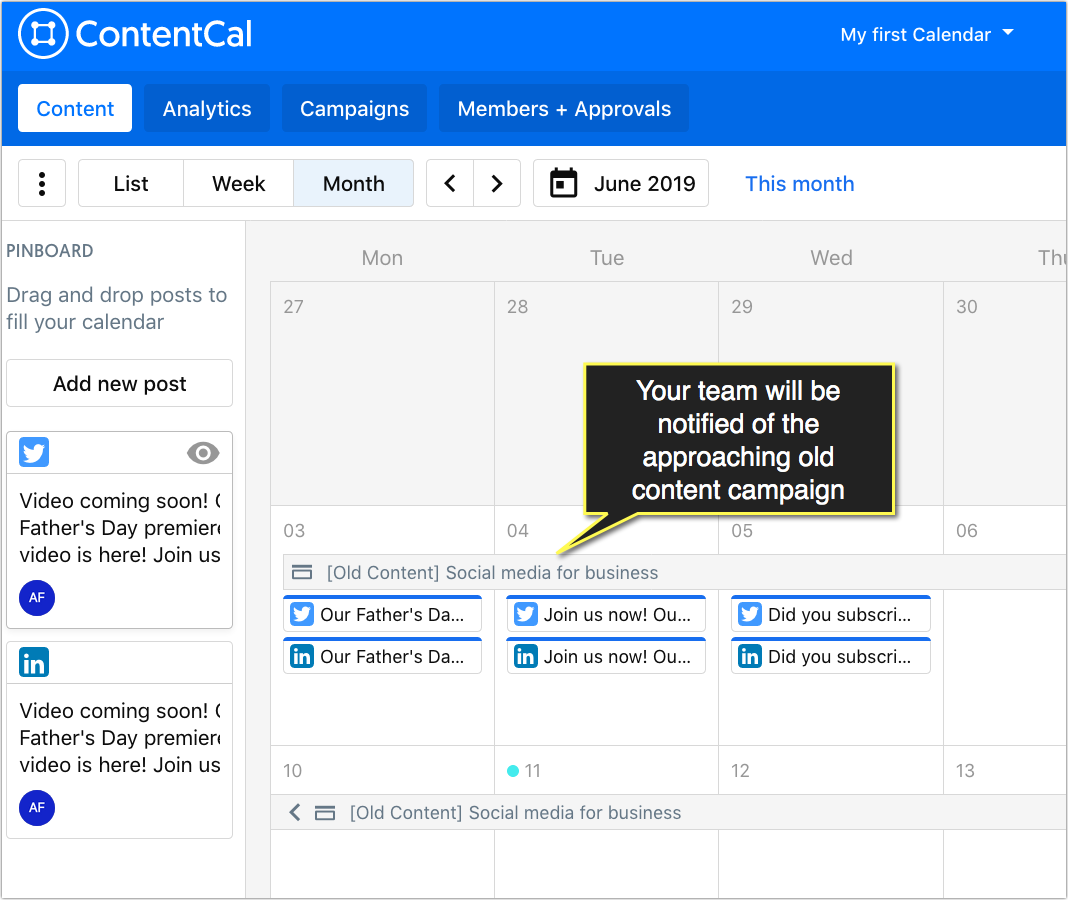Viewport: 1068px width, 900px height.
Task: Click the Twitter icon on pinboard post
Action: click(34, 453)
